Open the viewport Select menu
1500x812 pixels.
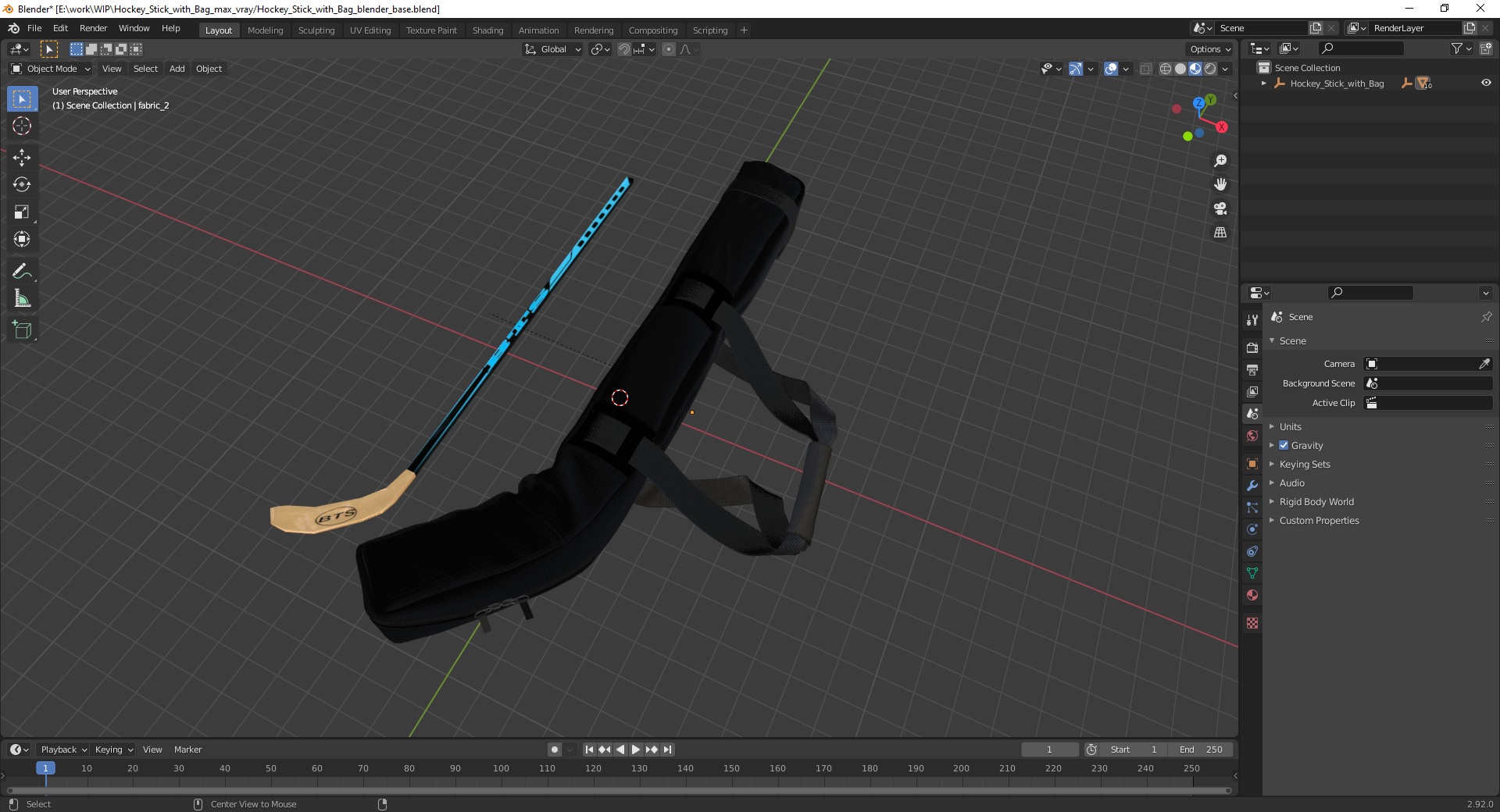pos(145,69)
